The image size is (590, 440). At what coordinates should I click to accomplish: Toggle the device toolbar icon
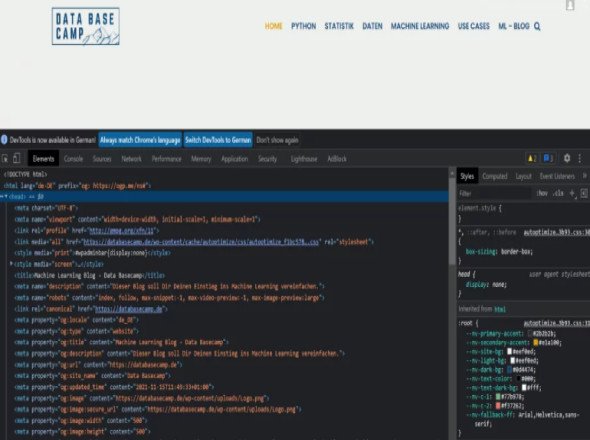tap(17, 158)
